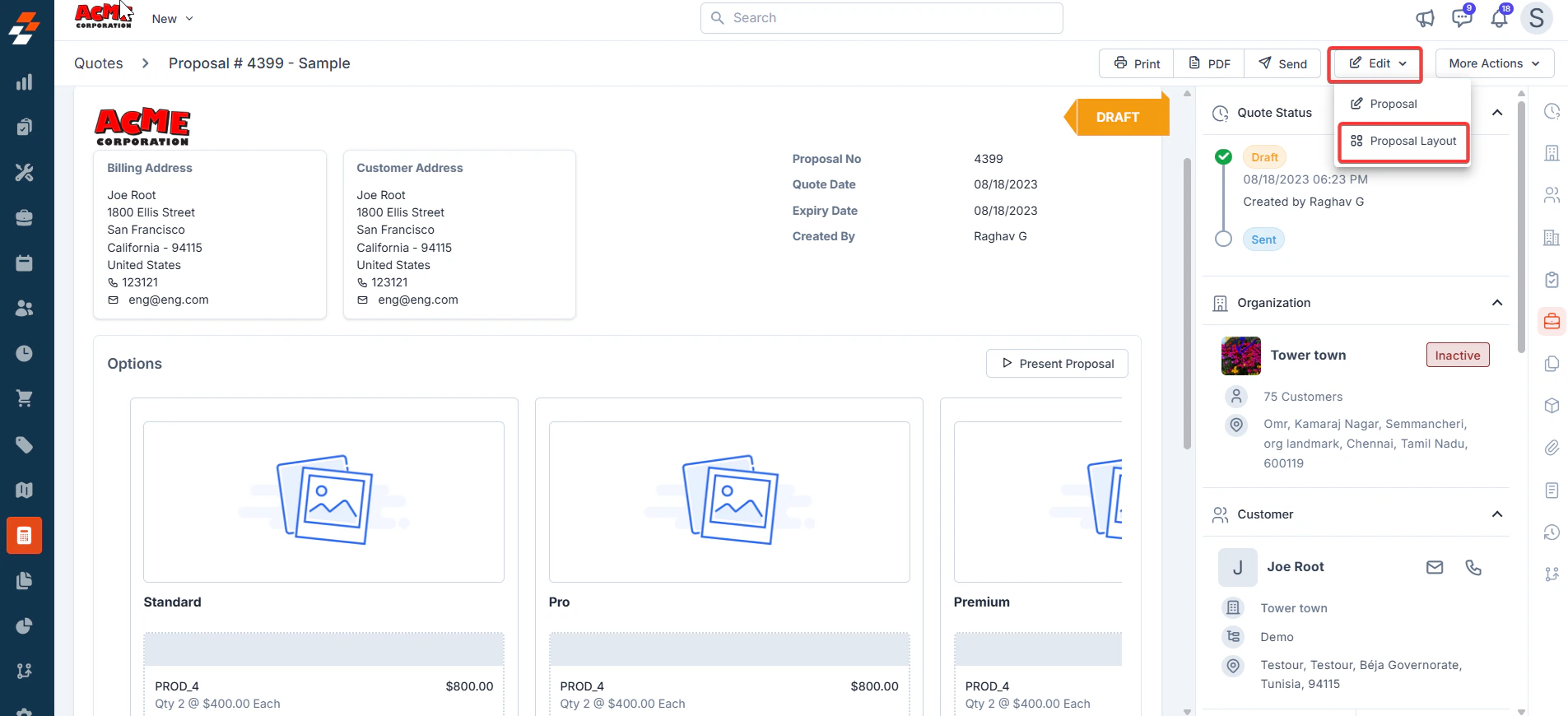Open the 3D box products icon in right rail

pos(1552,406)
